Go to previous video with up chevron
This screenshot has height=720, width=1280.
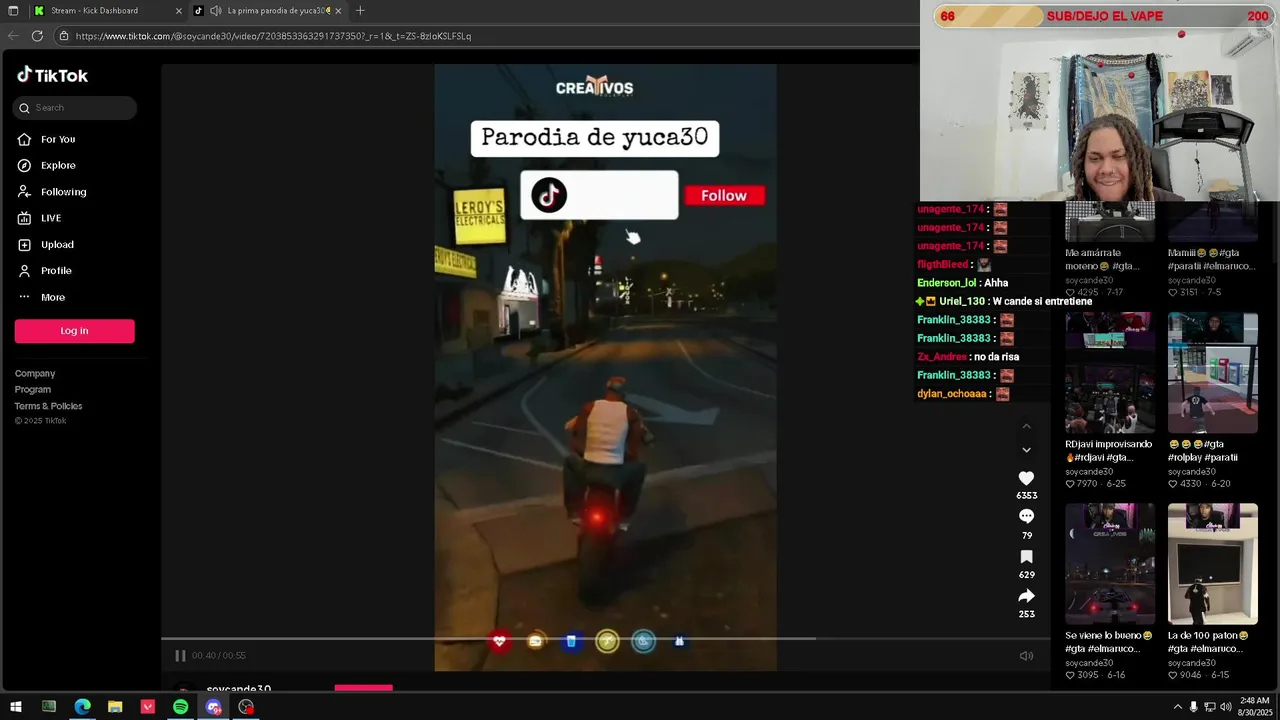1026,427
